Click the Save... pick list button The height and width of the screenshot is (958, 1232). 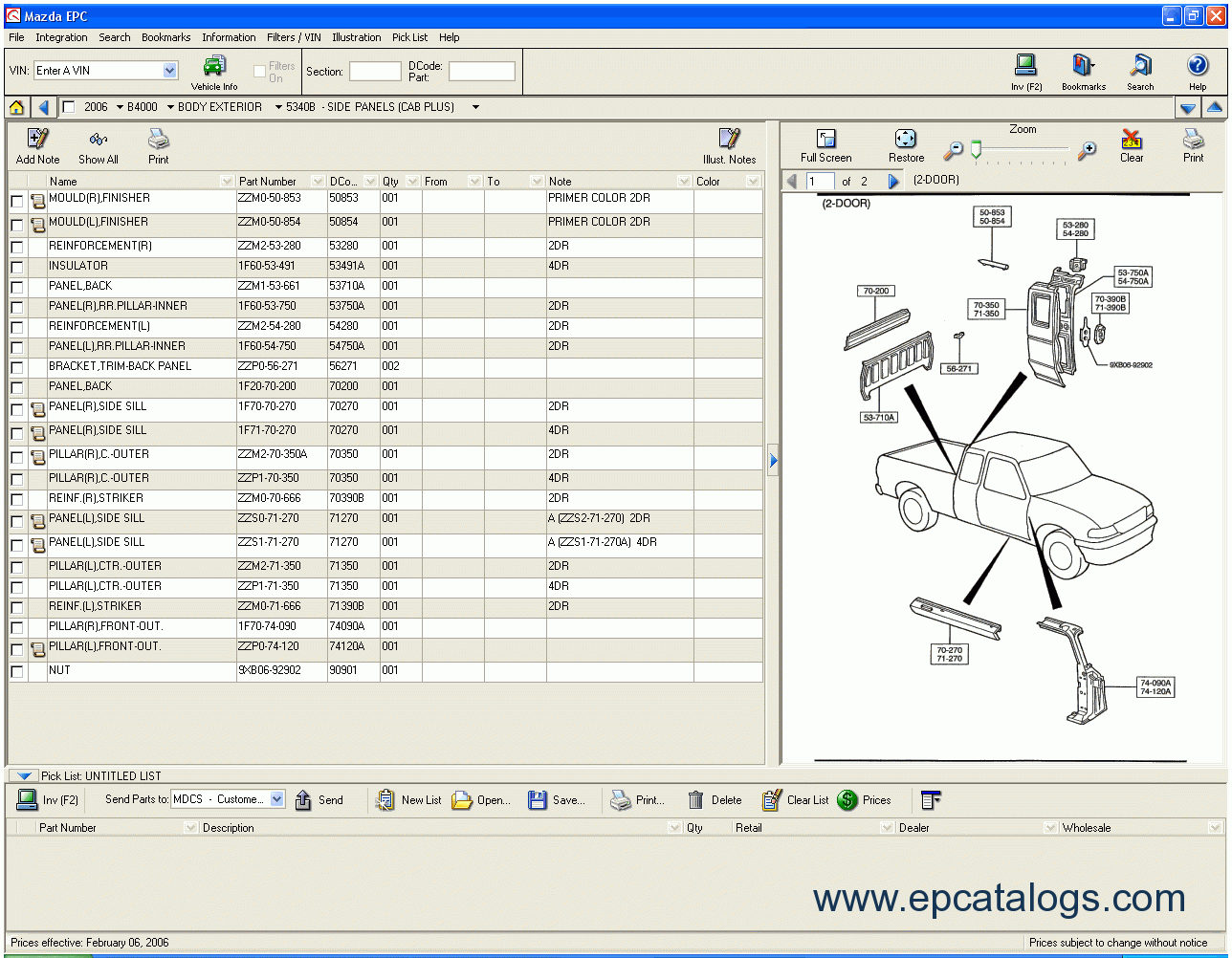point(557,800)
